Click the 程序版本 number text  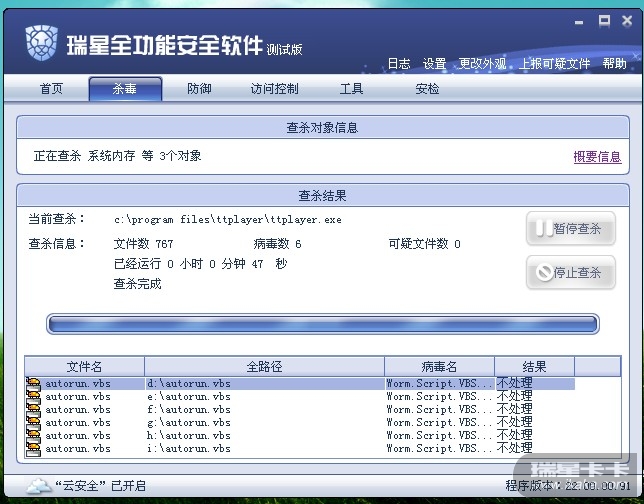tap(568, 486)
